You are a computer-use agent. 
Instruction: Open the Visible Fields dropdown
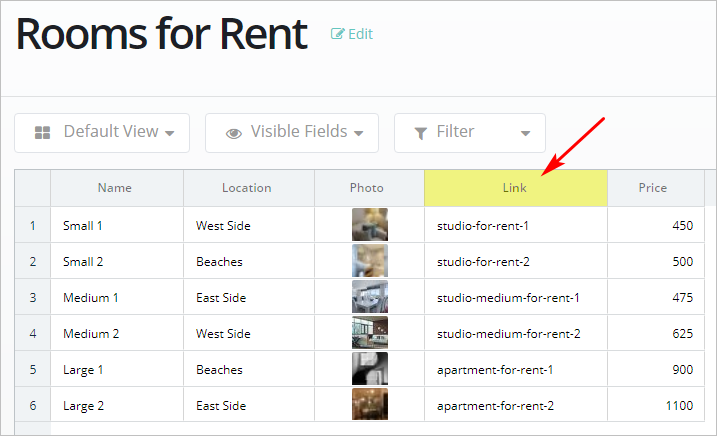[x=292, y=132]
